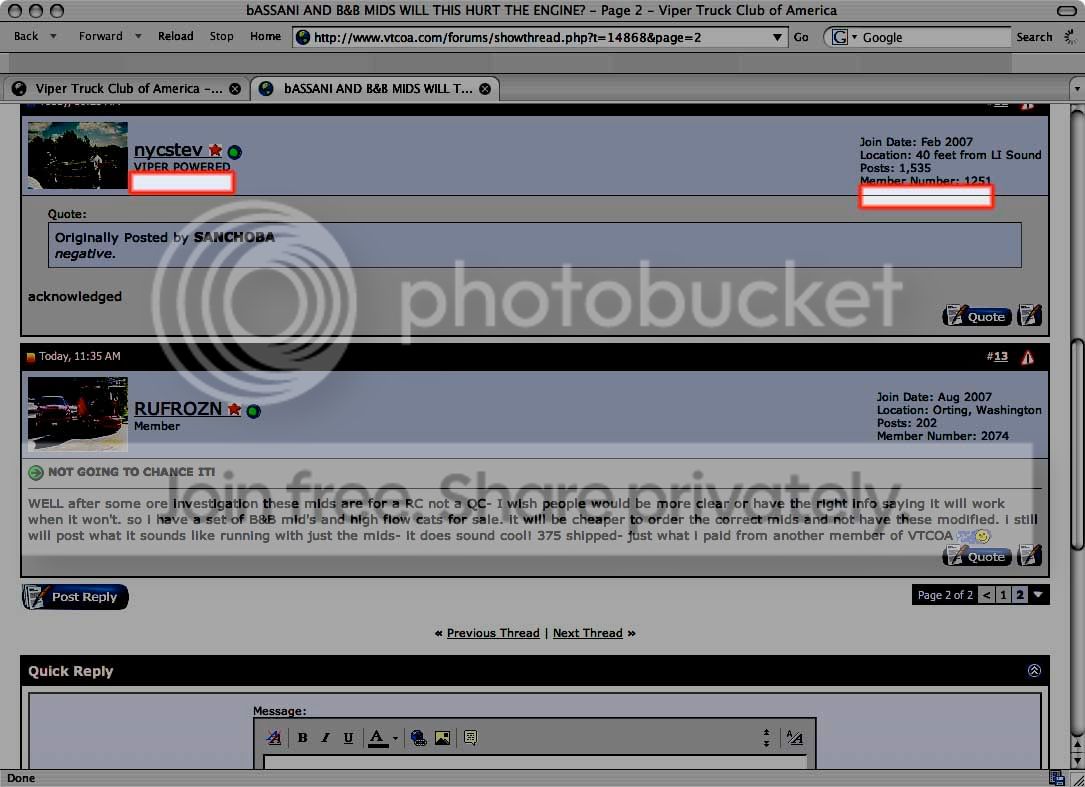Image resolution: width=1085 pixels, height=787 pixels.
Task: Toggle underline in Quick Reply editor
Action: click(x=348, y=738)
